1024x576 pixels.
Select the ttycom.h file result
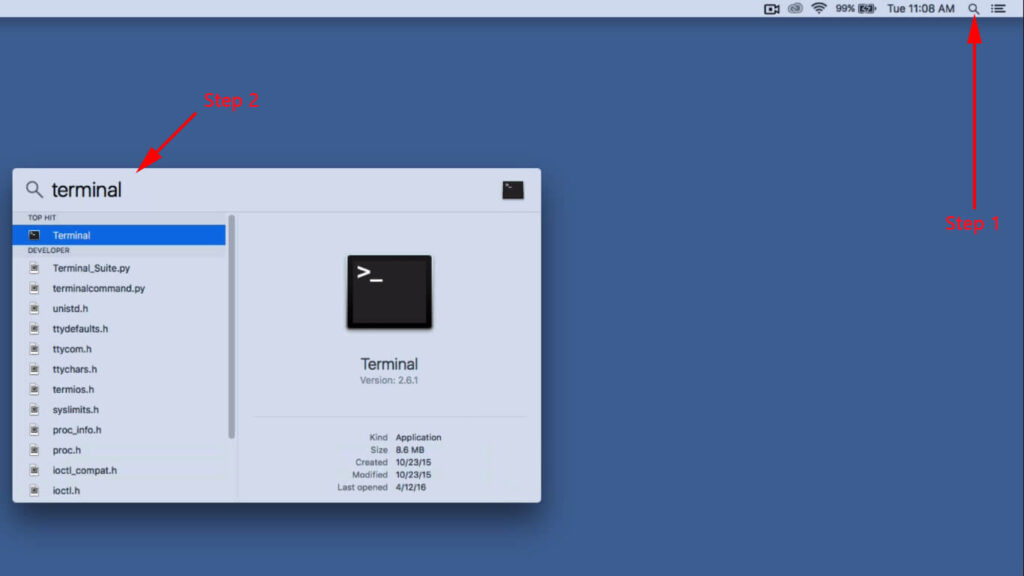[119, 349]
